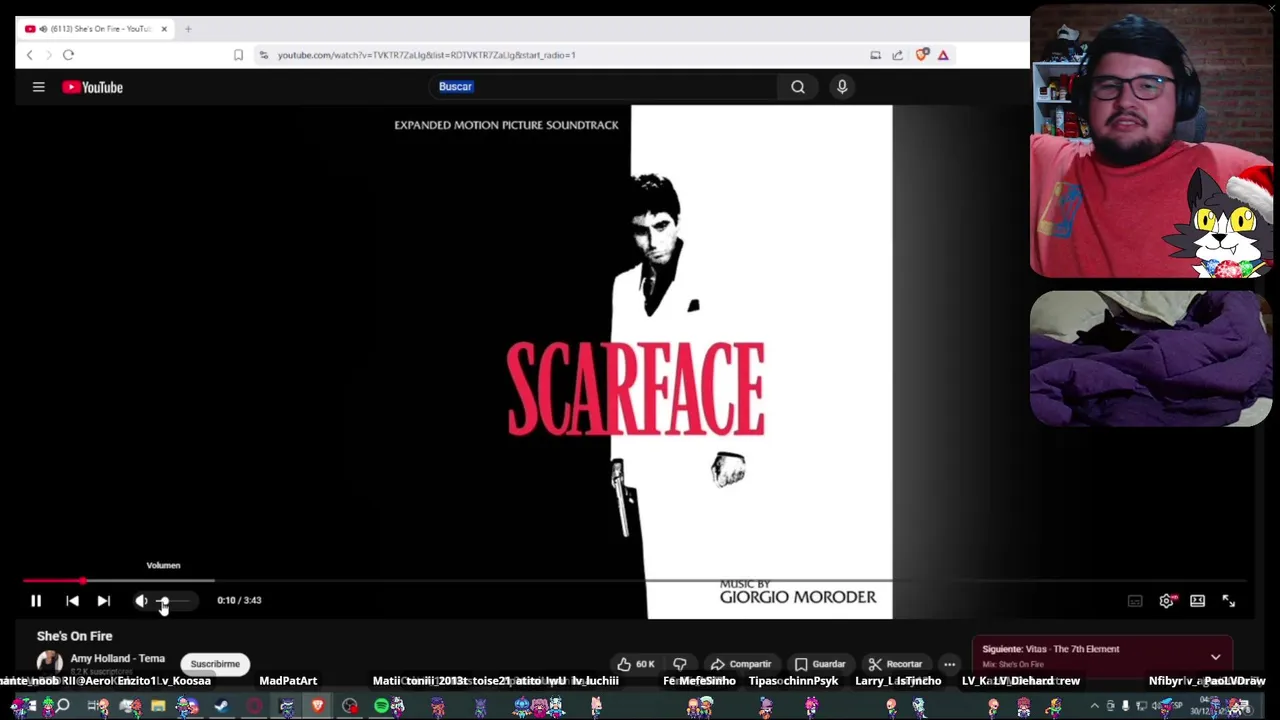Open Brave browser from the taskbar
Image resolution: width=1280 pixels, height=720 pixels.
point(317,707)
